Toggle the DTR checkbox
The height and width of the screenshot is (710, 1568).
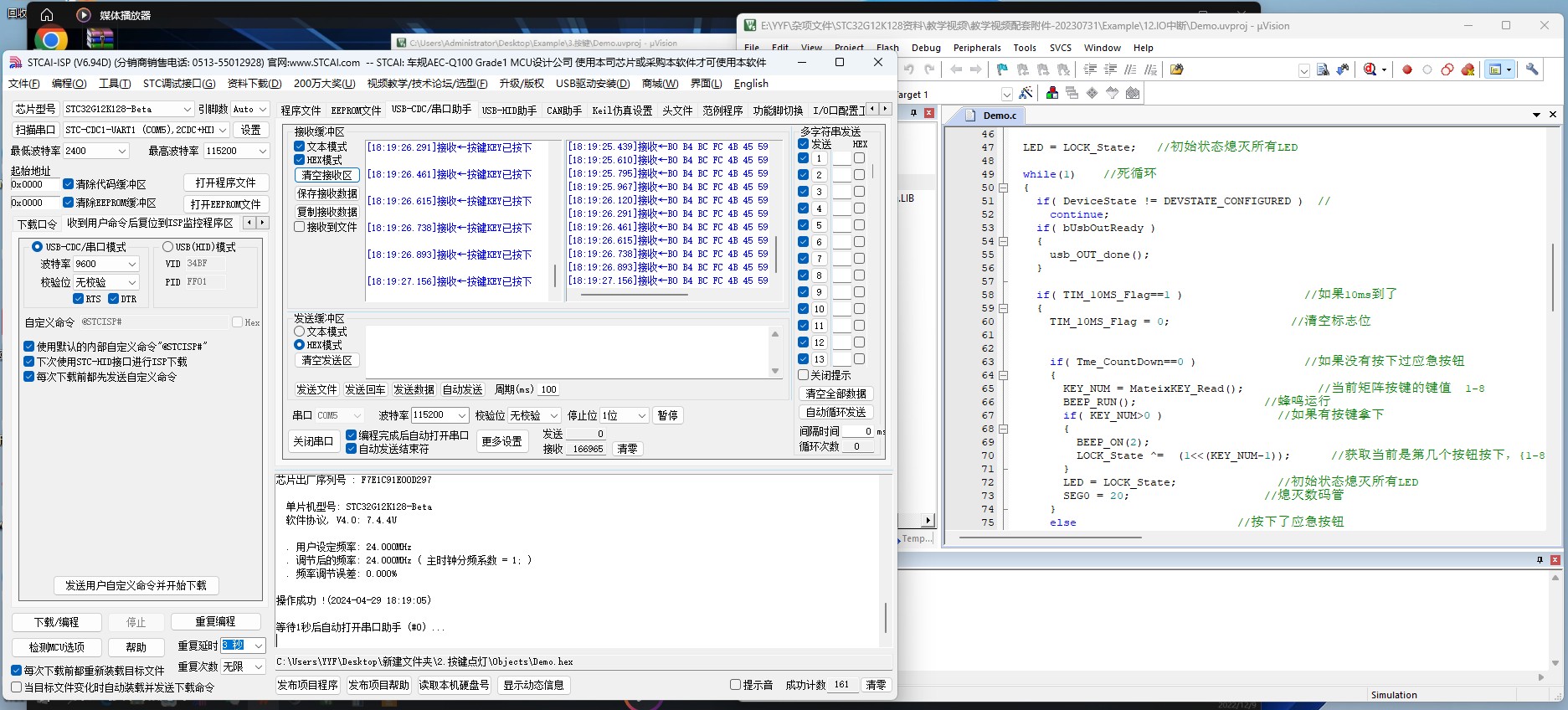click(x=114, y=299)
